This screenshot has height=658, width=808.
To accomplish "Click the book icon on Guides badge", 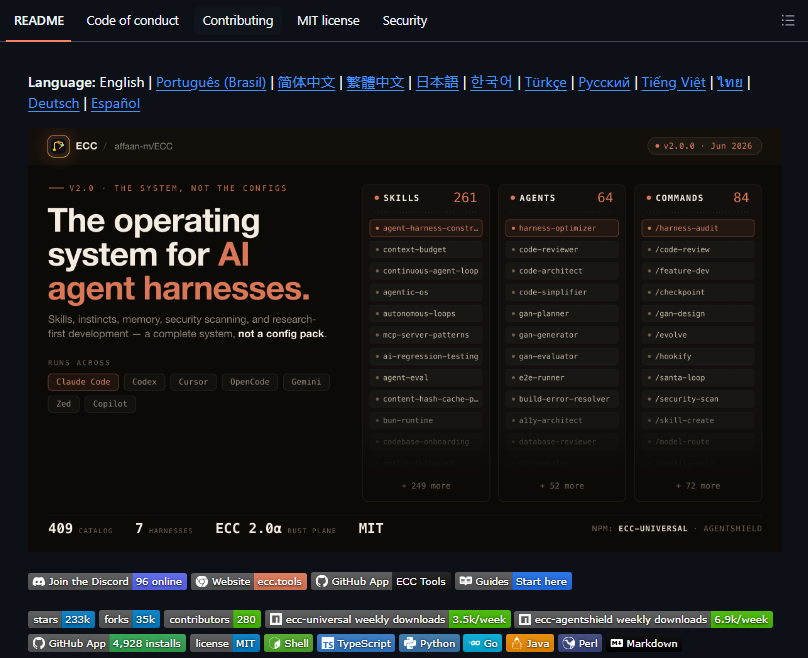I will coord(466,581).
